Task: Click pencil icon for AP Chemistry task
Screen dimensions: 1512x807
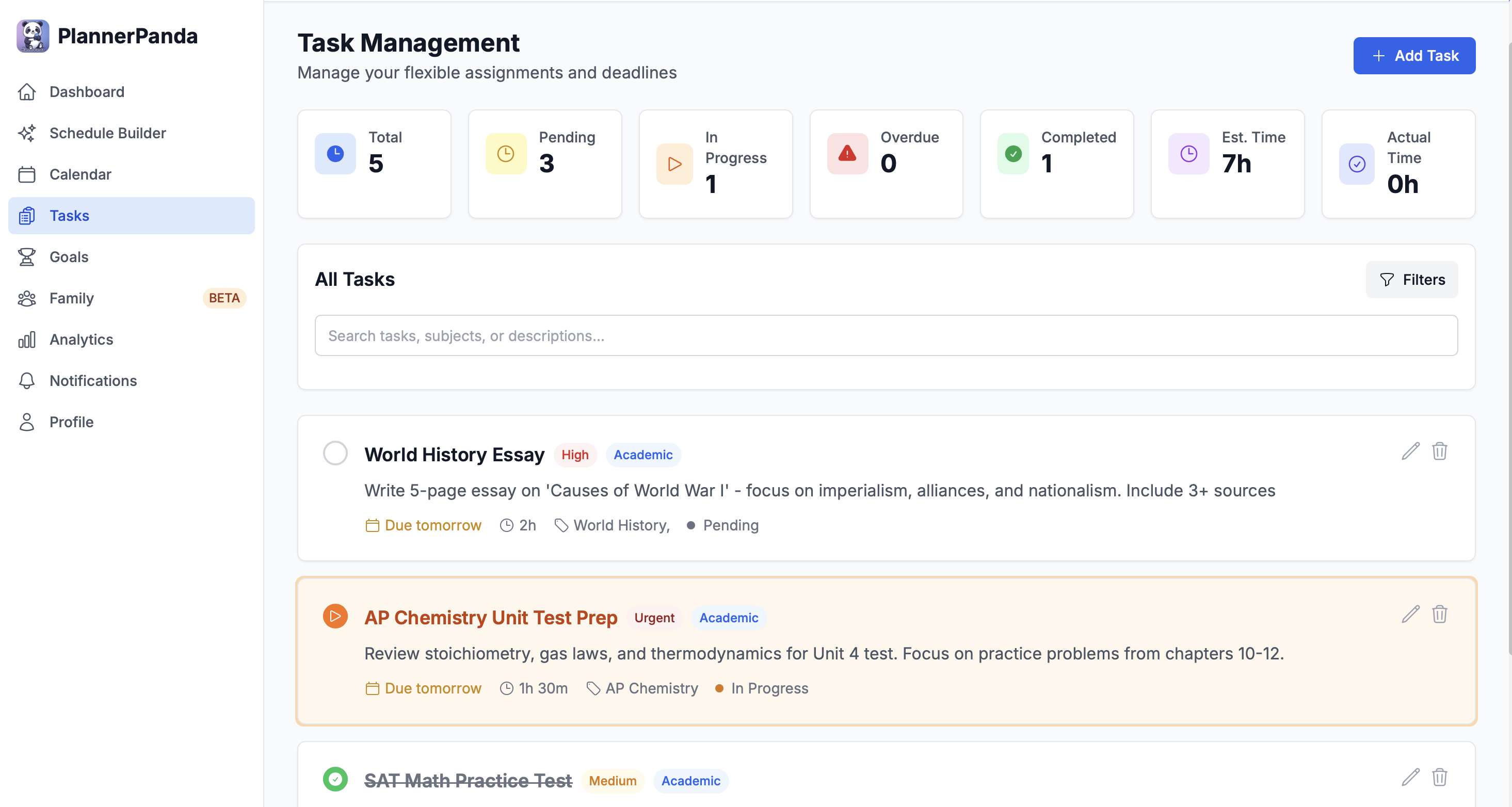Action: click(x=1410, y=615)
